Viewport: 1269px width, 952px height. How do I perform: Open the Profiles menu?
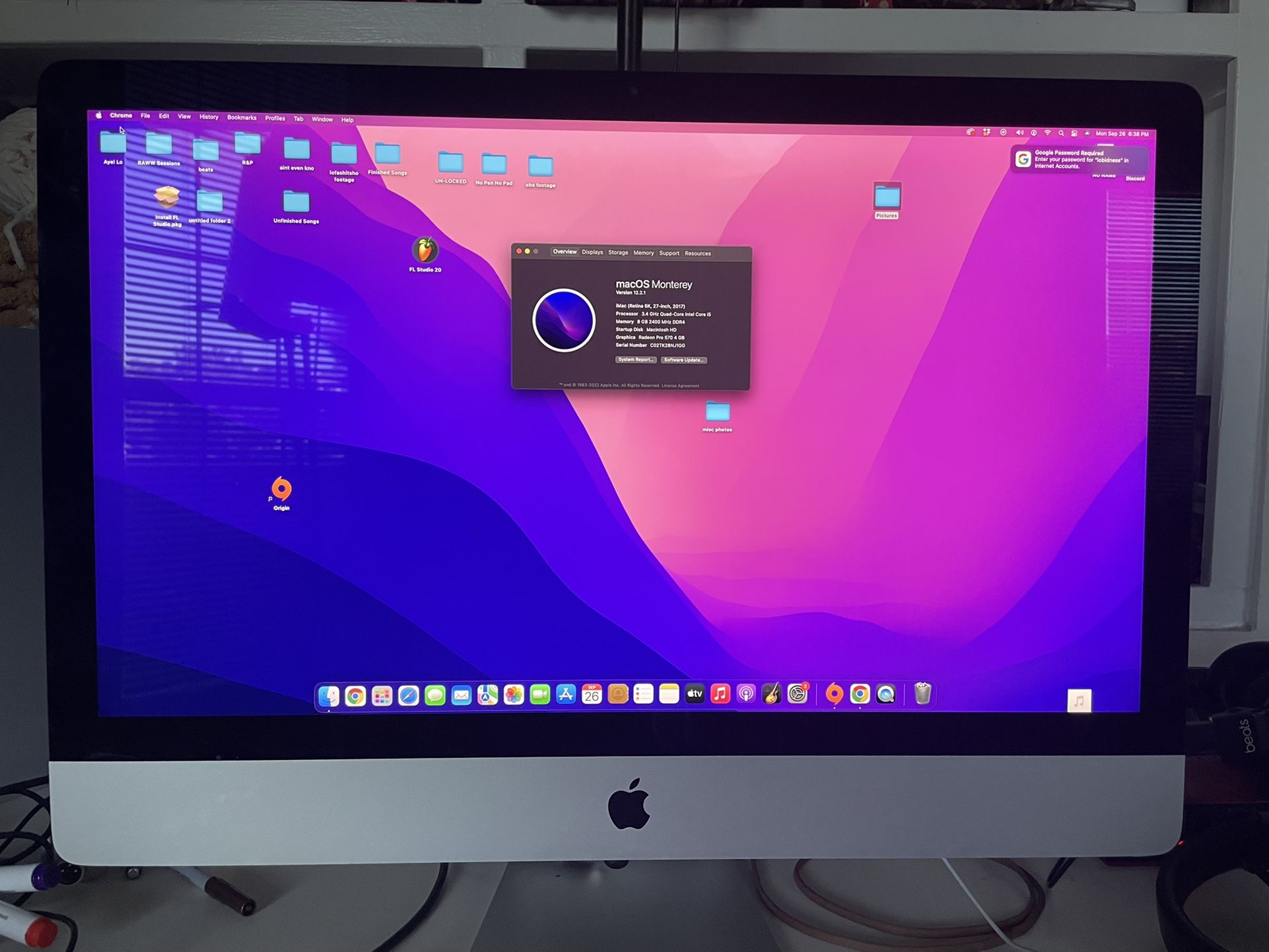(275, 118)
